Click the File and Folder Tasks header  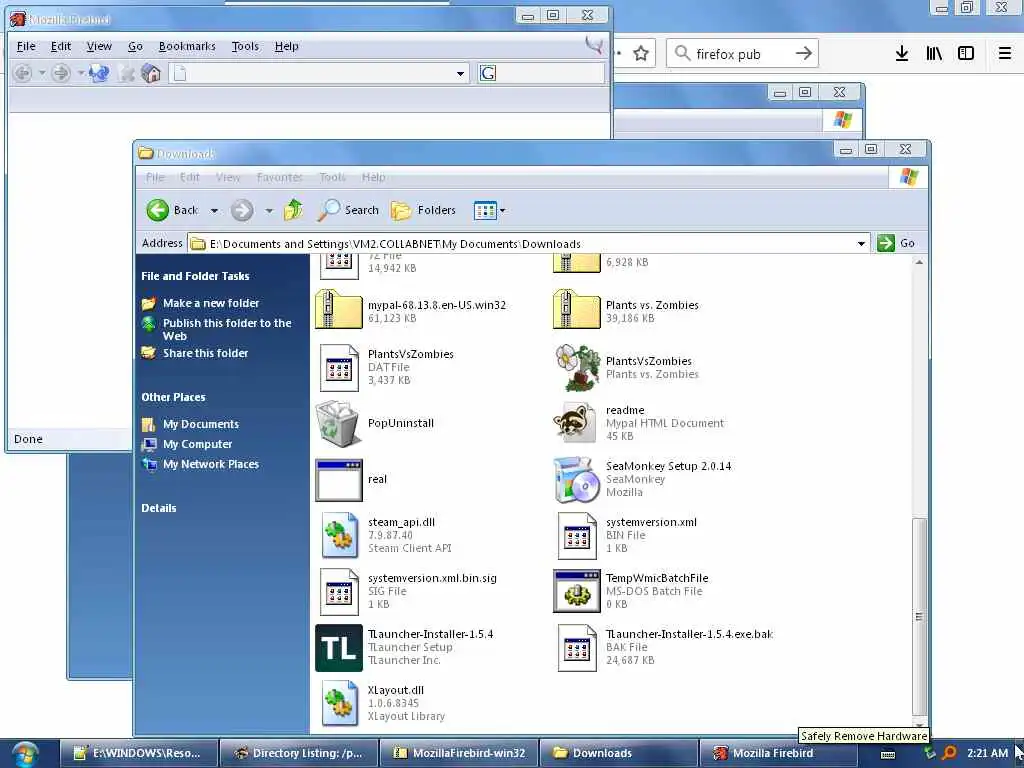click(x=195, y=276)
